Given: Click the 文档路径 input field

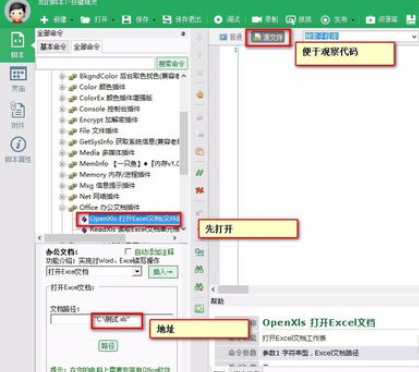Looking at the screenshot, I should [112, 319].
